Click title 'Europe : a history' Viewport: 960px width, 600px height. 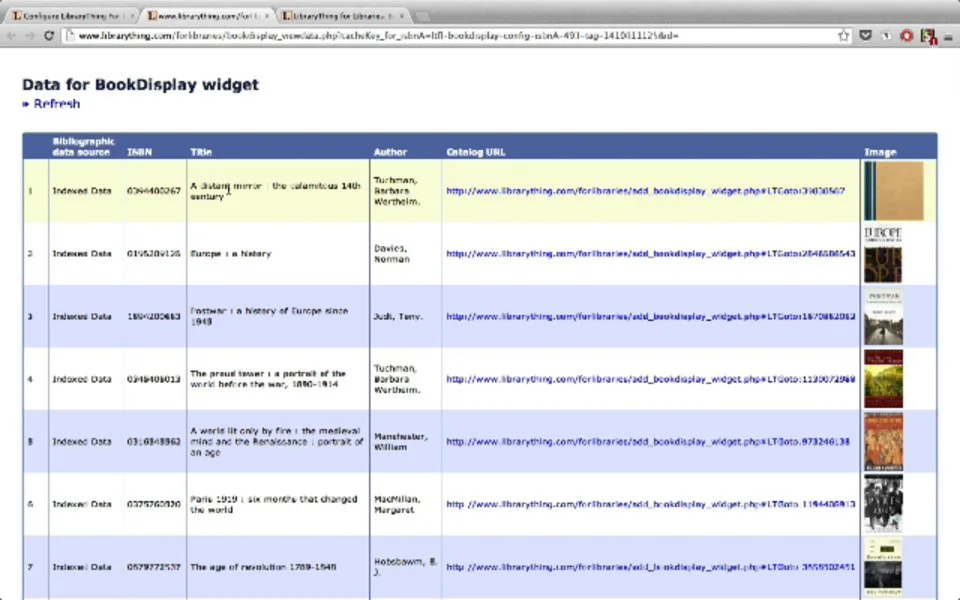(231, 253)
